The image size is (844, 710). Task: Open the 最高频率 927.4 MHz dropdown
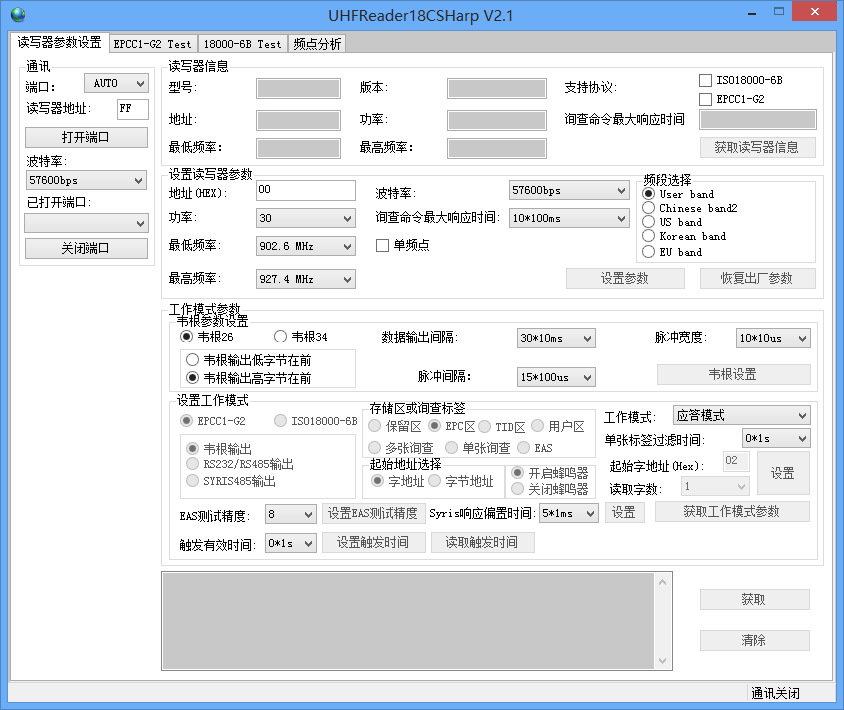306,279
